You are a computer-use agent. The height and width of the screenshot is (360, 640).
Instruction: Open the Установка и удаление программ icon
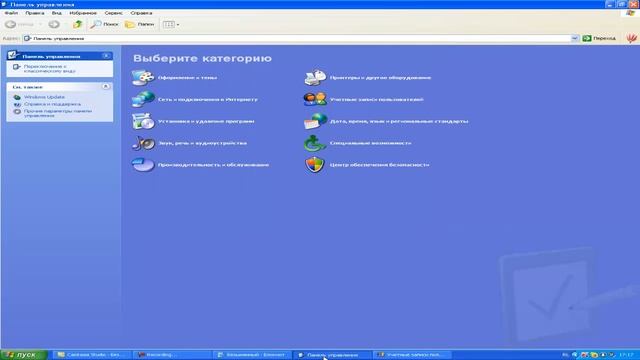(143, 121)
